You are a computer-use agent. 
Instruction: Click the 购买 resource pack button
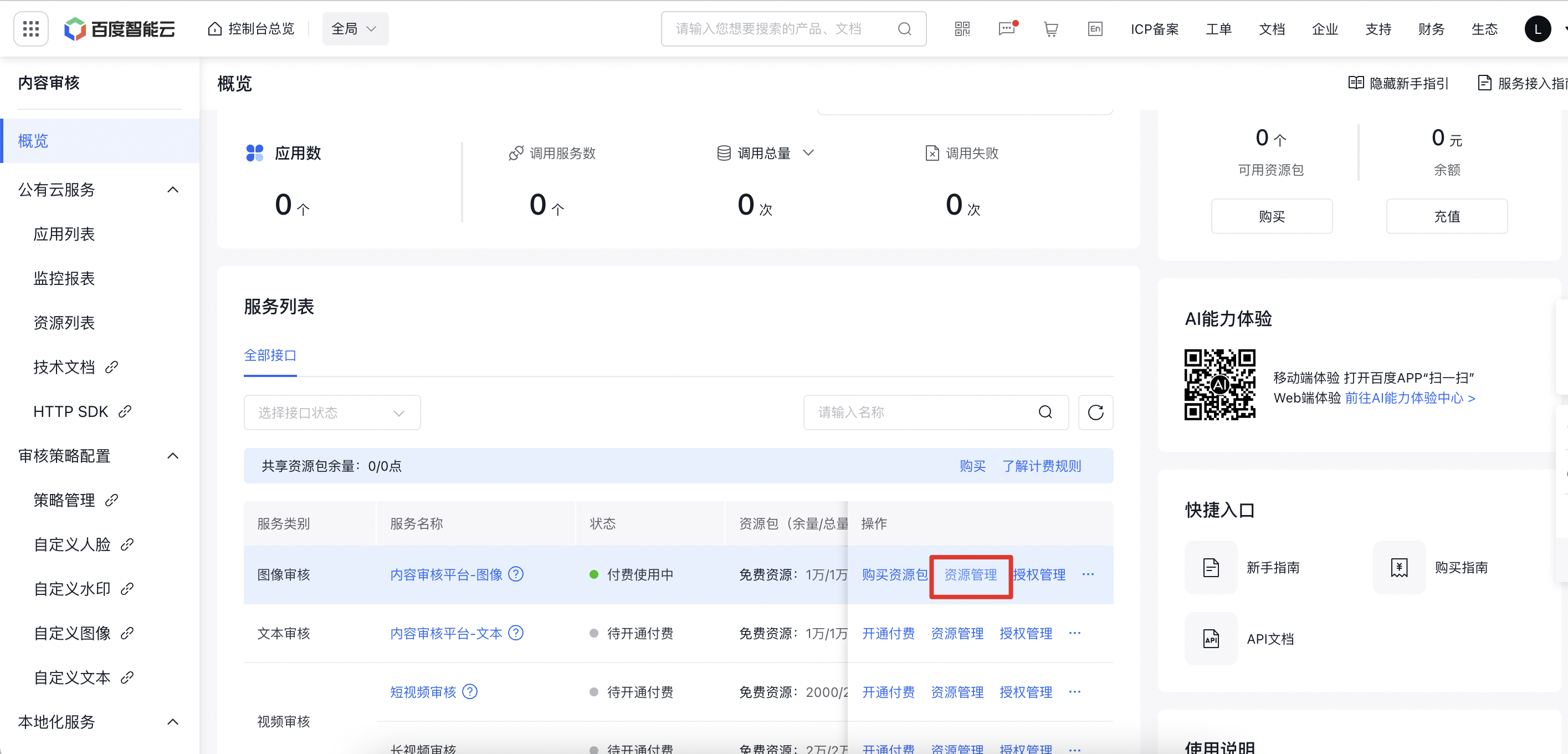click(1272, 216)
